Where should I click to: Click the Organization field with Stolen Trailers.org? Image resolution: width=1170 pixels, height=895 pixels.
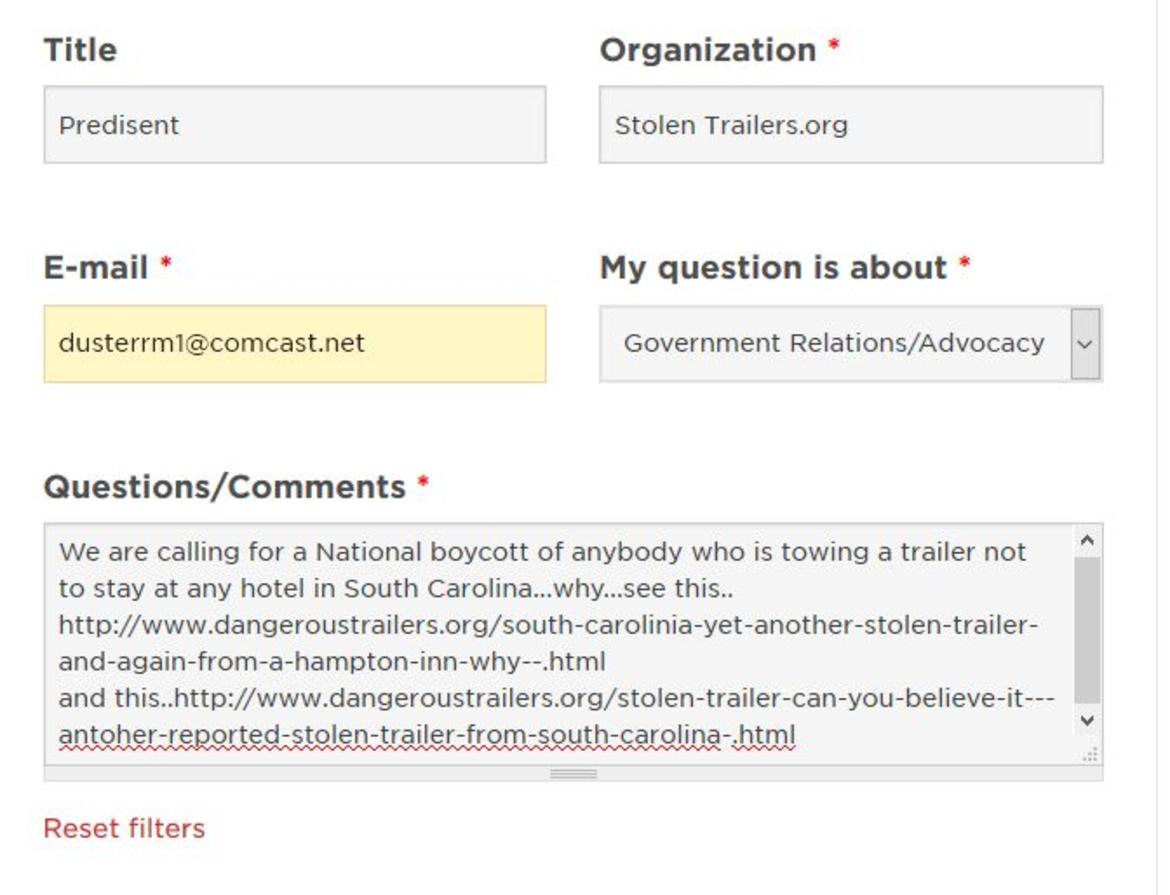851,125
